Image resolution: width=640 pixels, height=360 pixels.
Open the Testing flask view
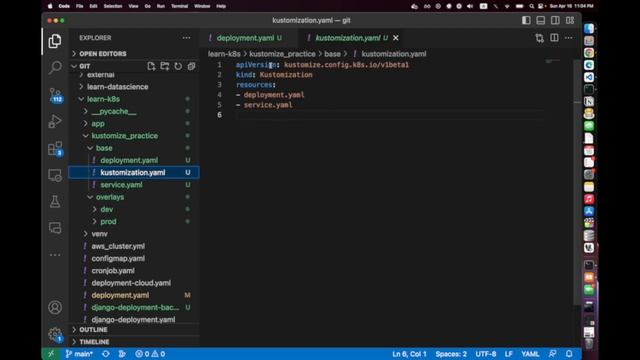pos(55,201)
